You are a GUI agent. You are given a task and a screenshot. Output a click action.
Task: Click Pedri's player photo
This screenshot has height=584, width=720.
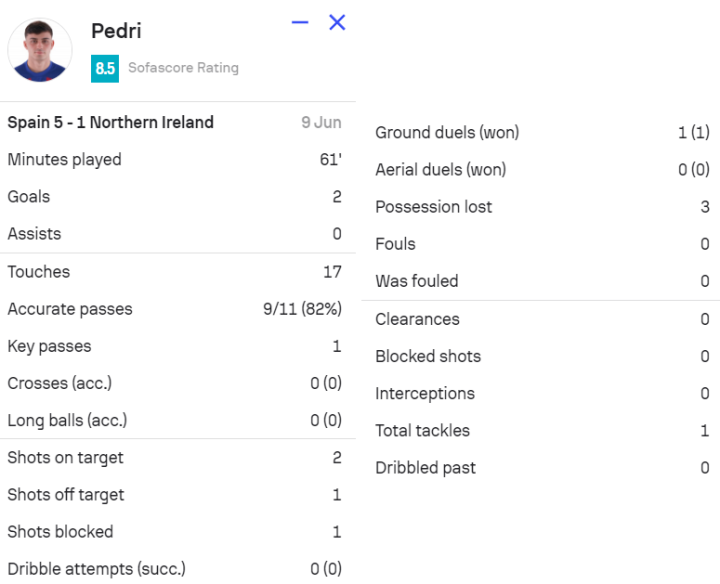pyautogui.click(x=41, y=50)
